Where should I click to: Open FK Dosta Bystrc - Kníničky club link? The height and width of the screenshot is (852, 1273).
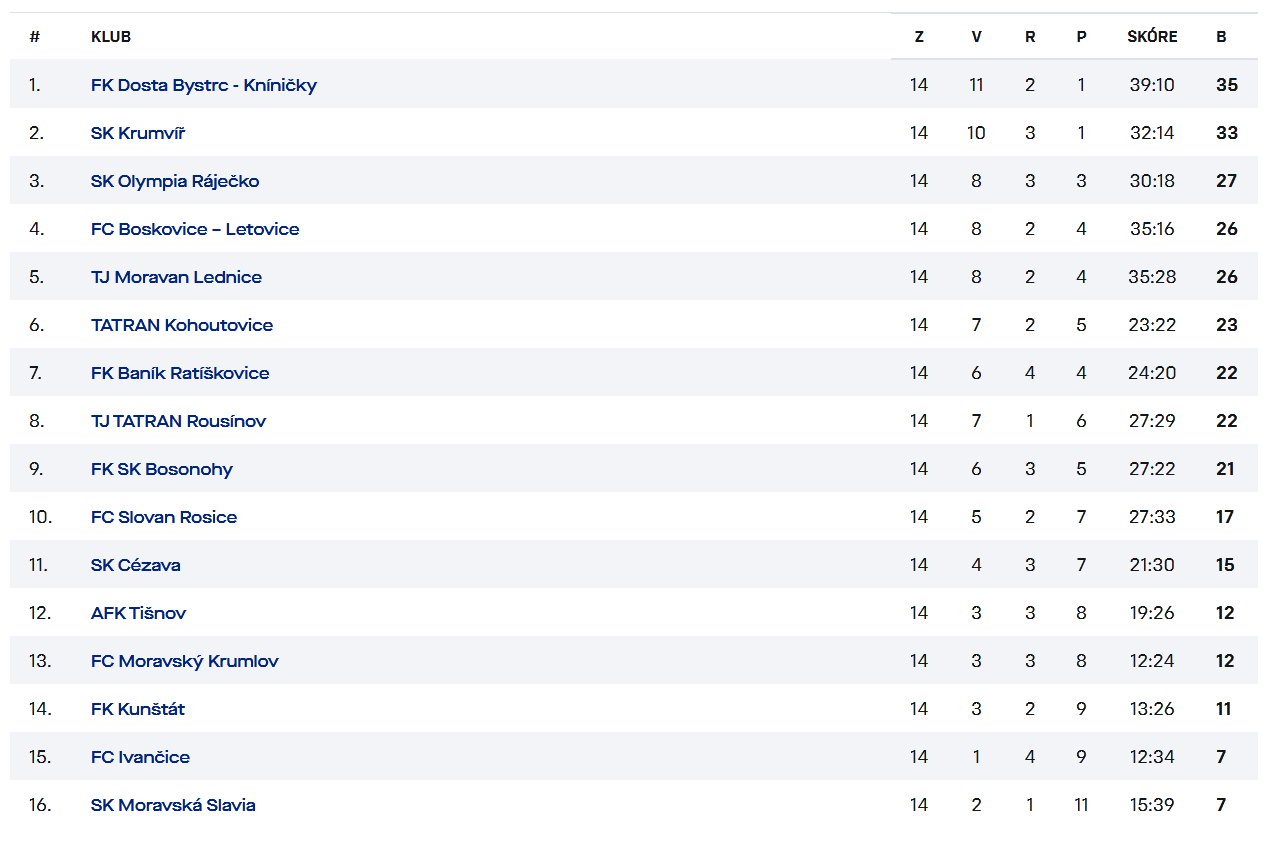click(203, 85)
